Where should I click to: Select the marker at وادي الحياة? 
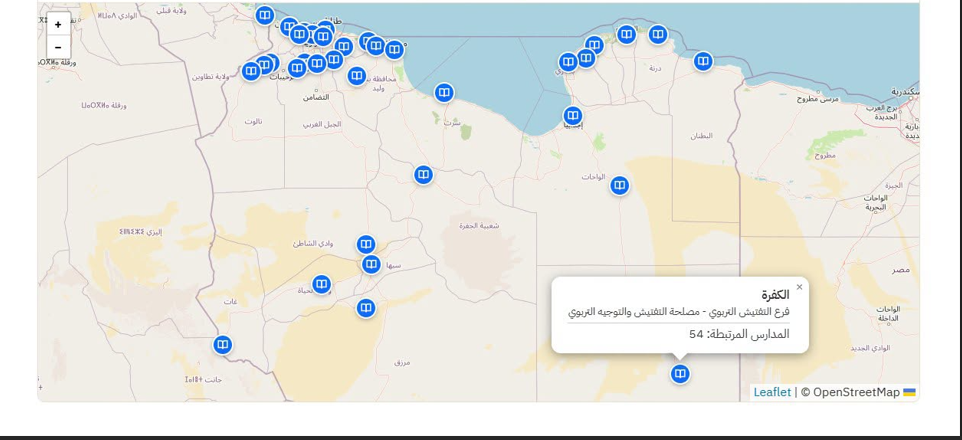click(321, 284)
